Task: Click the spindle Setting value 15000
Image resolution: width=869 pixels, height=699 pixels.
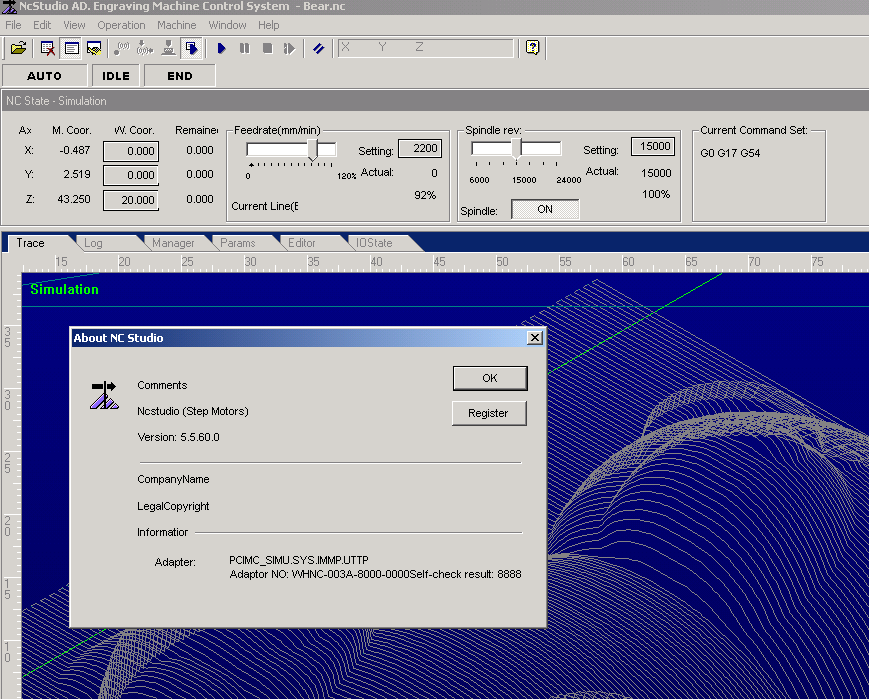Action: tap(653, 146)
